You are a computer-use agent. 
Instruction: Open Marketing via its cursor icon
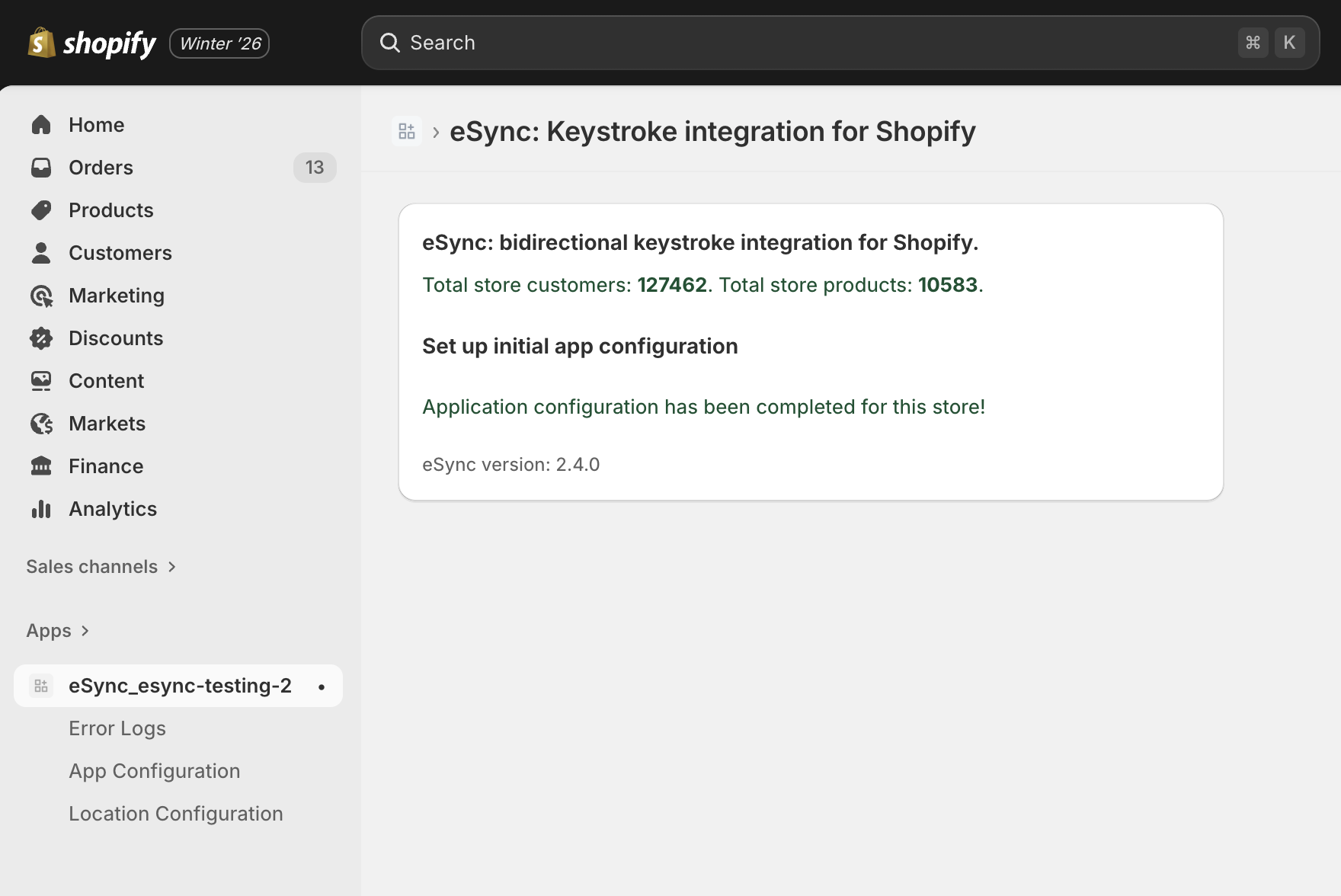42,295
